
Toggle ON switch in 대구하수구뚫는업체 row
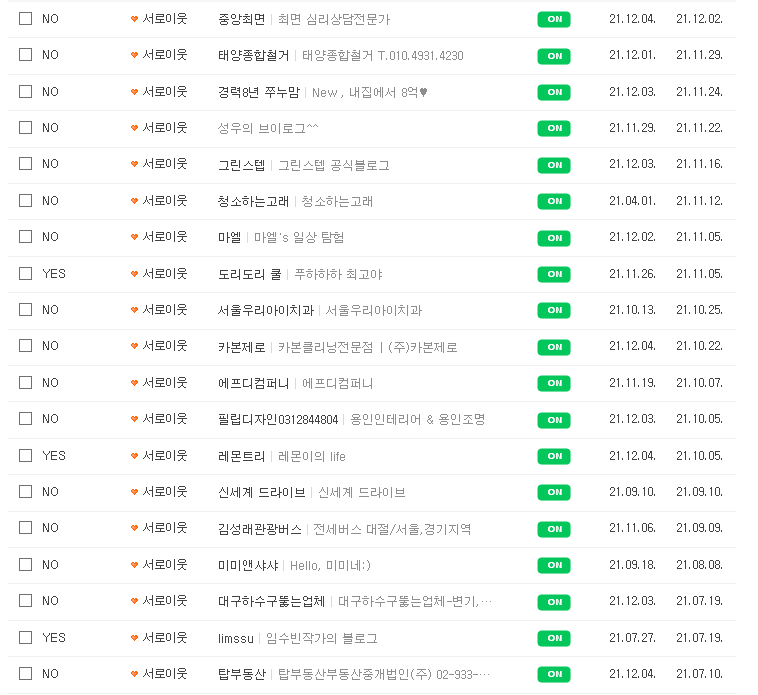click(554, 602)
